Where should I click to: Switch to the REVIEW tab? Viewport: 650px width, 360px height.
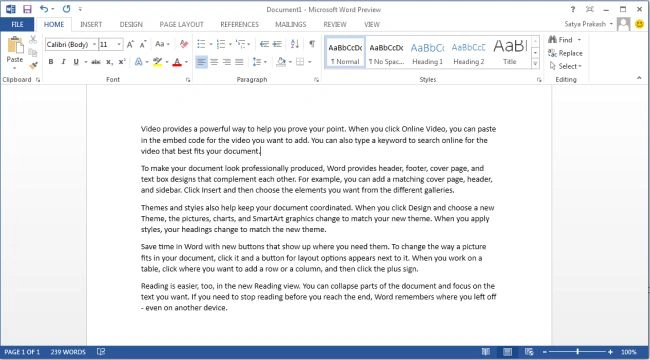335,24
